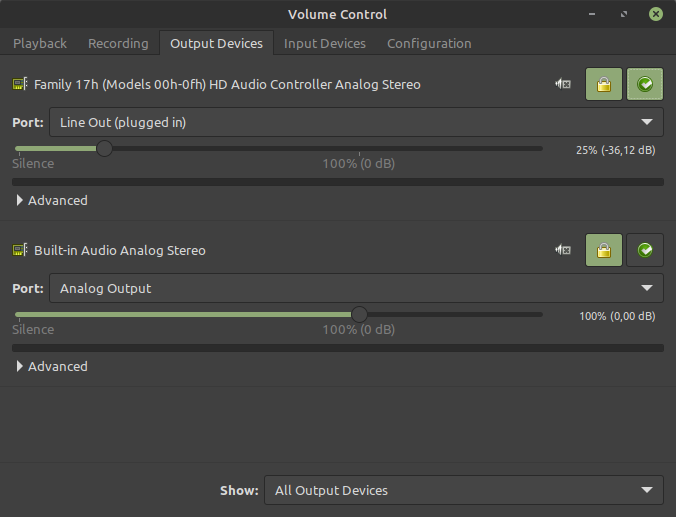This screenshot has width=676, height=517.
Task: Toggle channel lock for Family 17h device
Action: coord(604,85)
